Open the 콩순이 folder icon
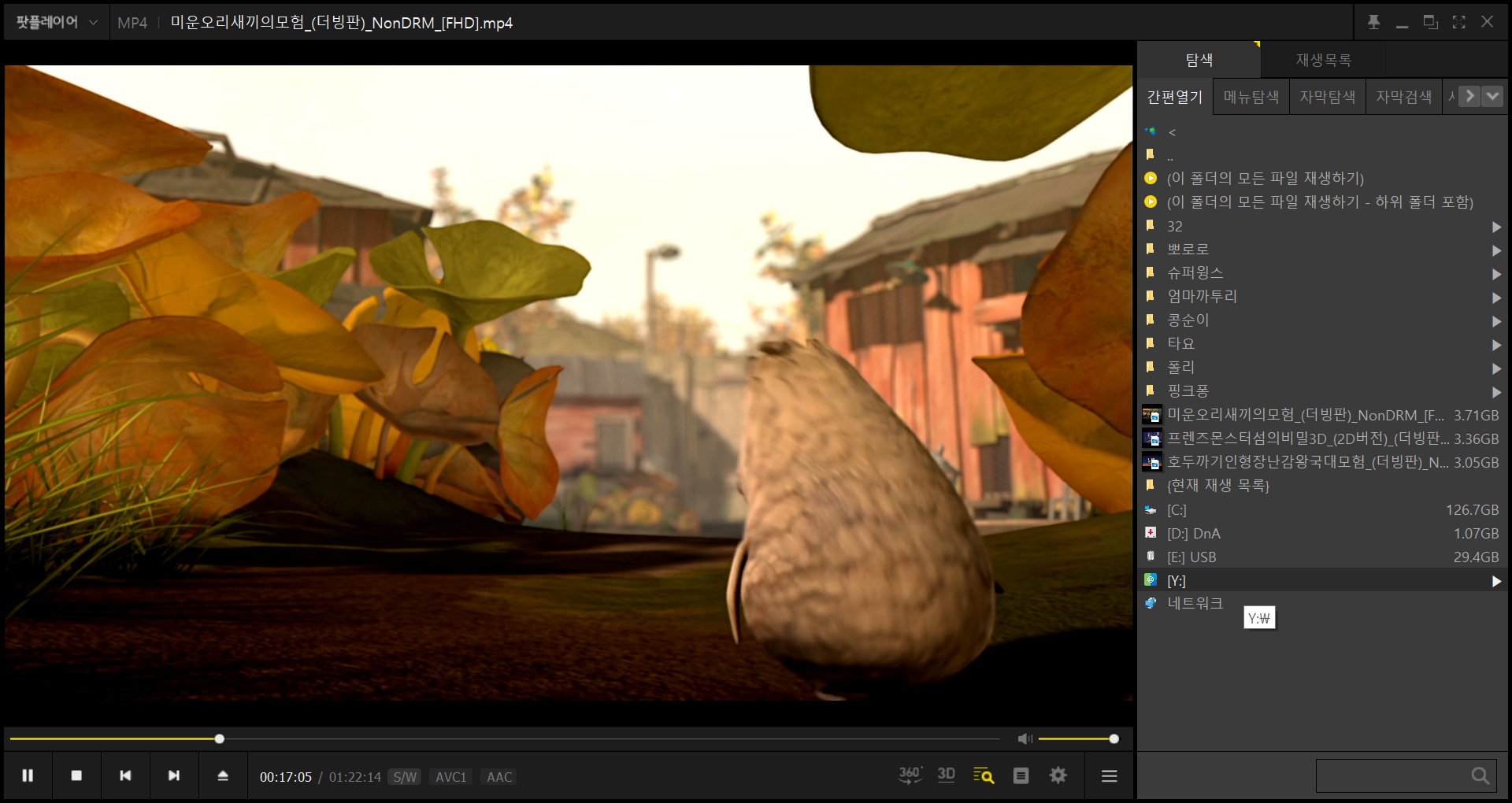 pos(1151,320)
